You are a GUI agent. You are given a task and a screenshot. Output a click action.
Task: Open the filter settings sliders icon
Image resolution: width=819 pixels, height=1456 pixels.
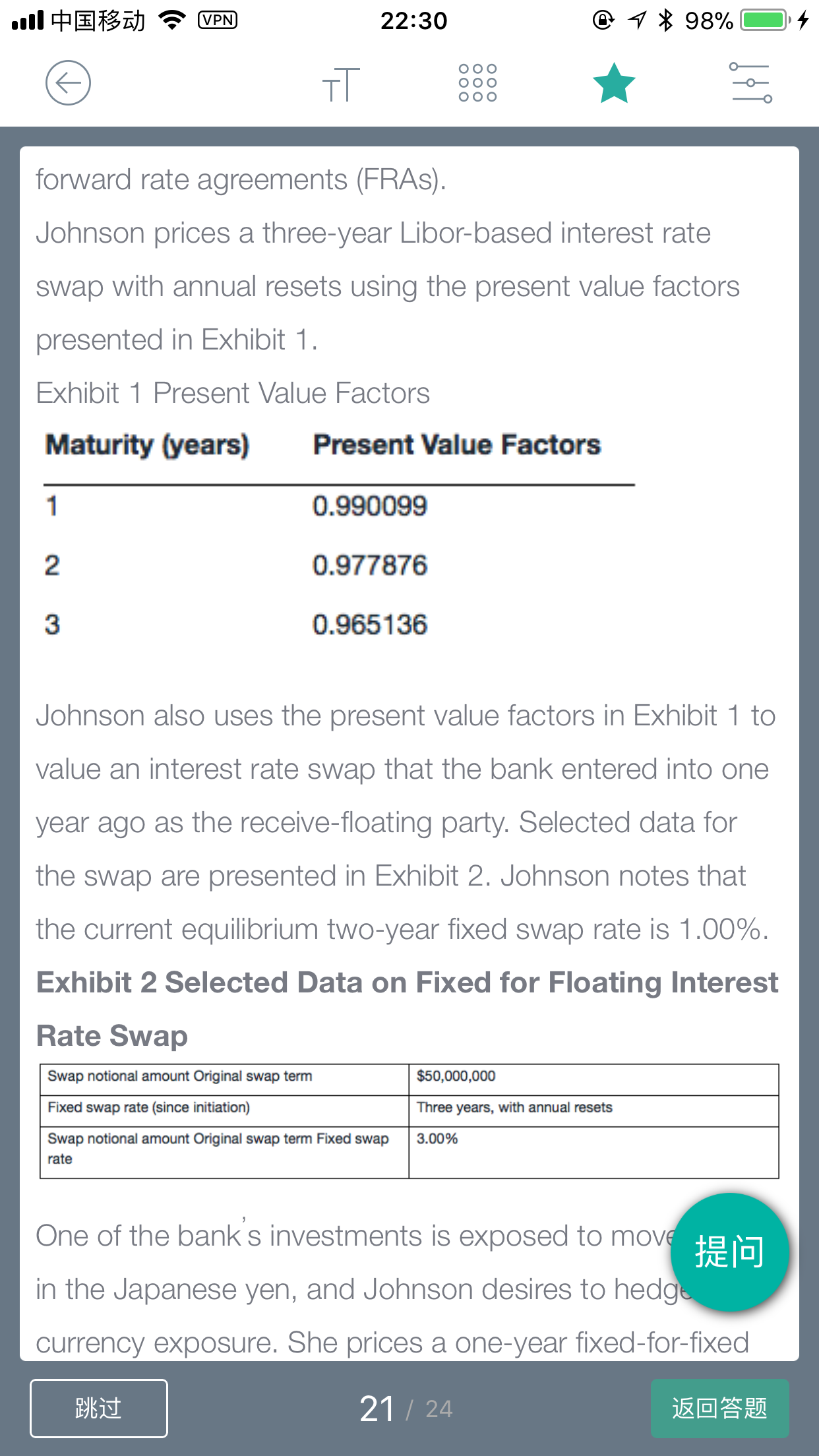pos(750,83)
